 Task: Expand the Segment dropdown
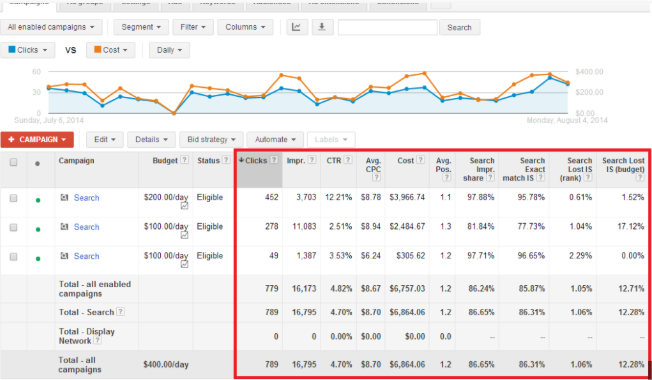click(x=141, y=27)
